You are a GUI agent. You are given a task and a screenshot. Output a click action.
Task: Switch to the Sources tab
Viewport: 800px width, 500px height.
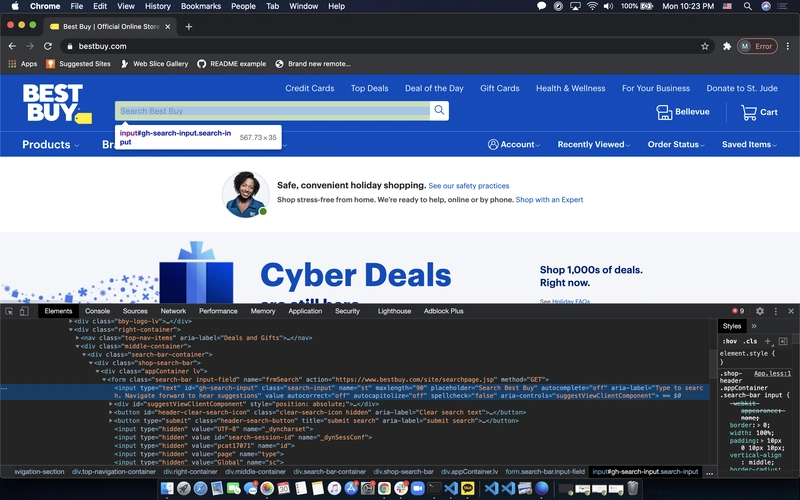pyautogui.click(x=135, y=311)
